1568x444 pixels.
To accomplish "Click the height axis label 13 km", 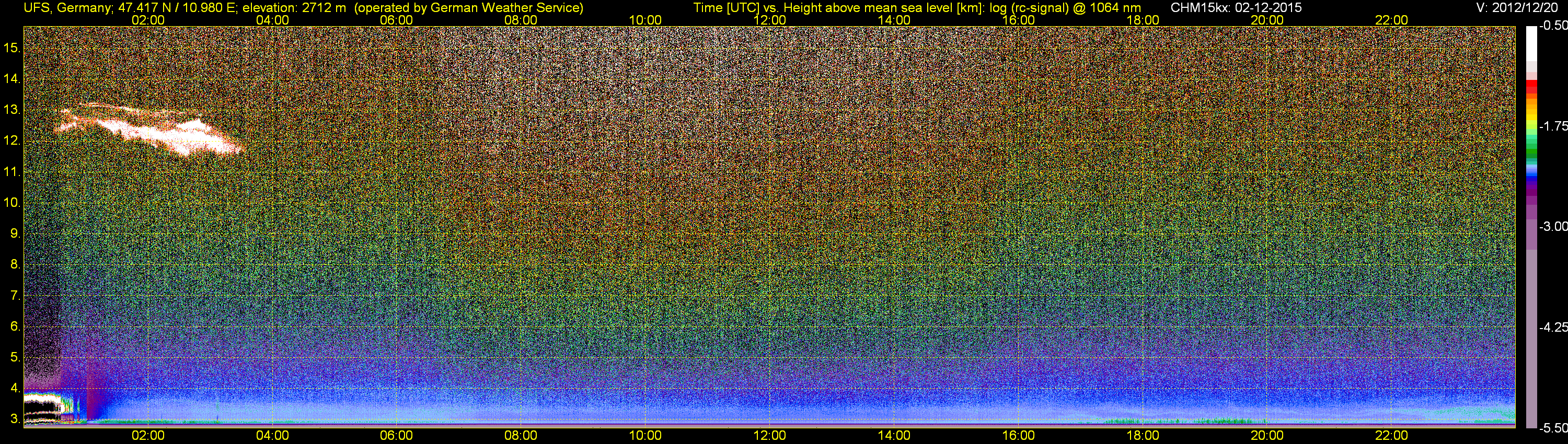I will (11, 110).
